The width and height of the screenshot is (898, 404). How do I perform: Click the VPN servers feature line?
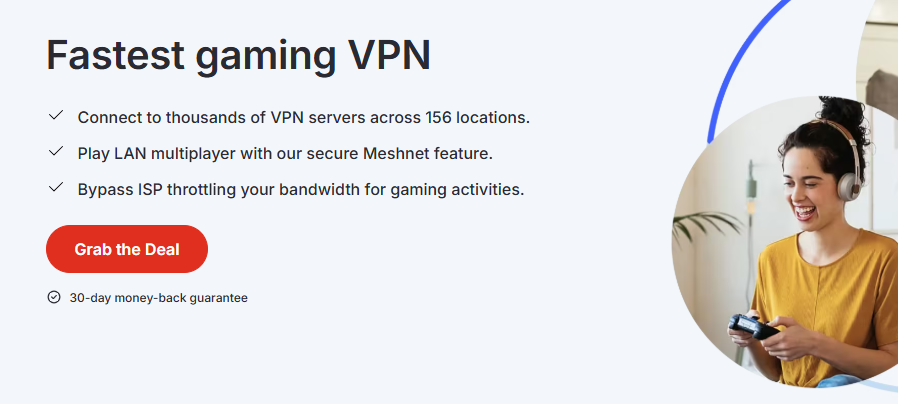pos(303,117)
